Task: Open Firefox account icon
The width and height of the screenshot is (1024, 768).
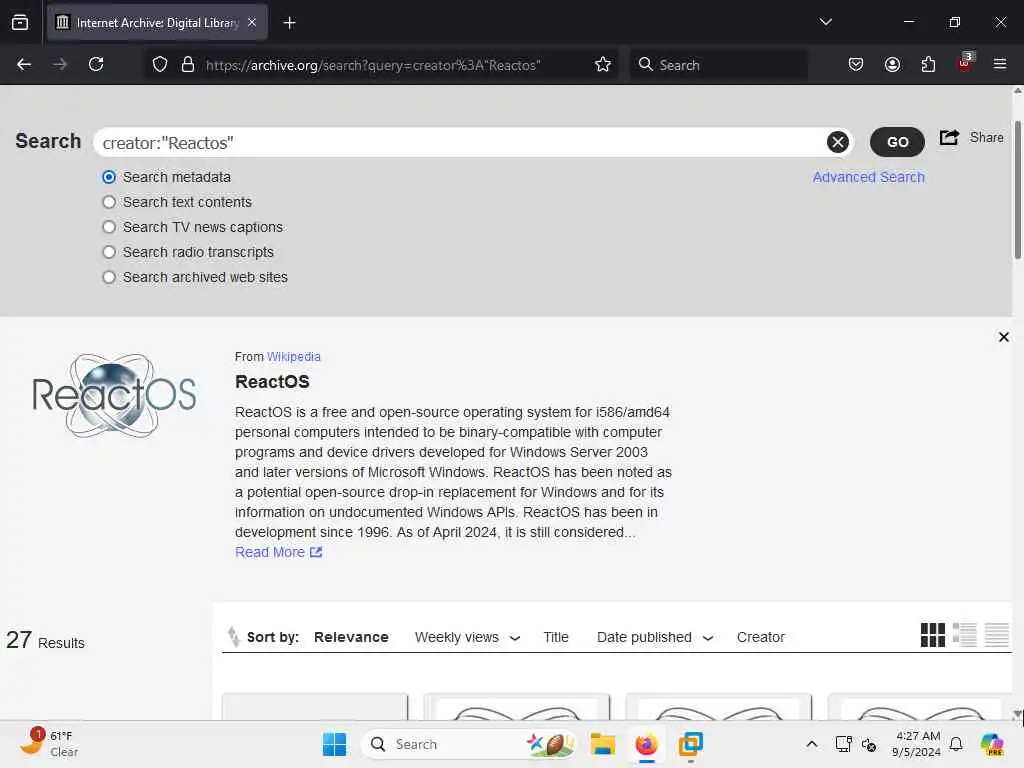Action: tap(892, 64)
